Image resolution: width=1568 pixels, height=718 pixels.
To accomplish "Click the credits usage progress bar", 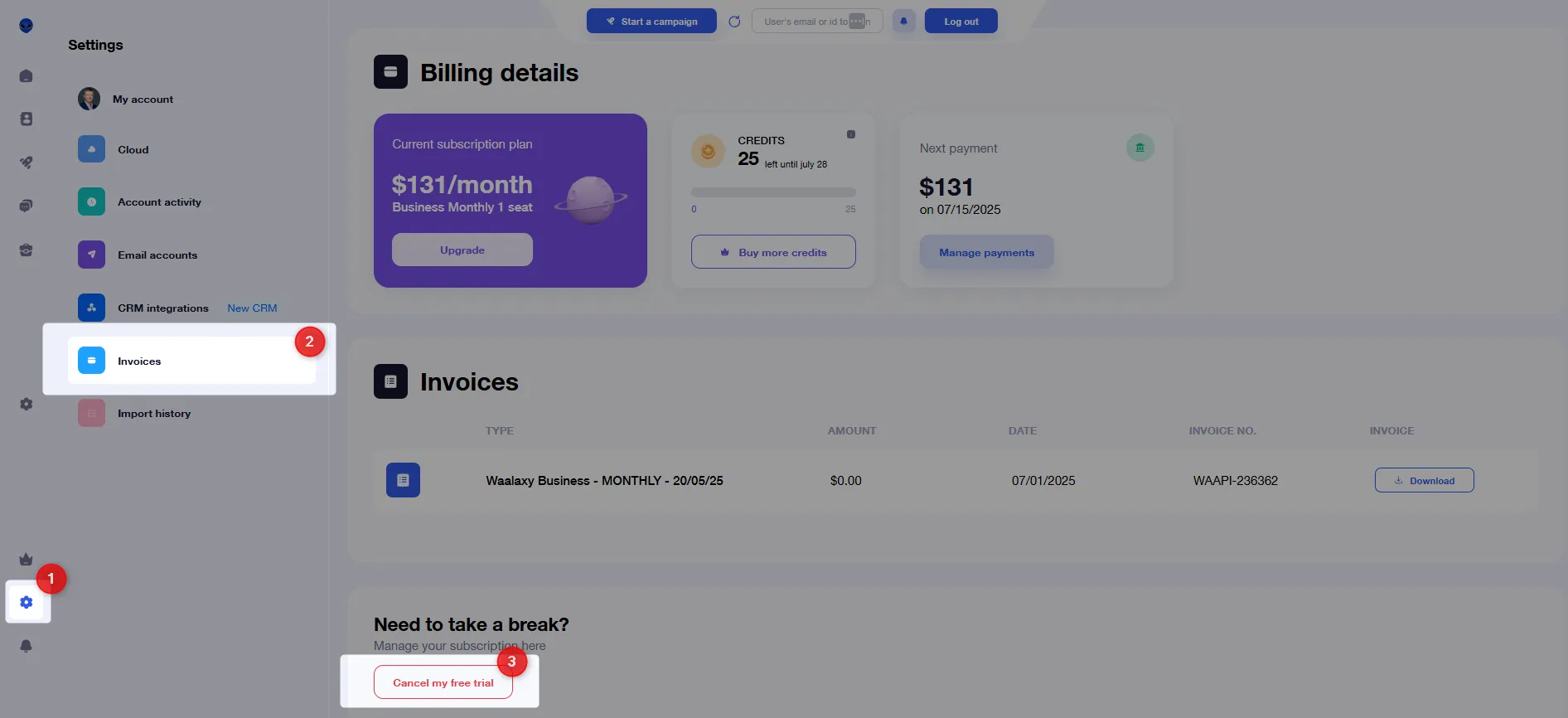I will coord(773,192).
